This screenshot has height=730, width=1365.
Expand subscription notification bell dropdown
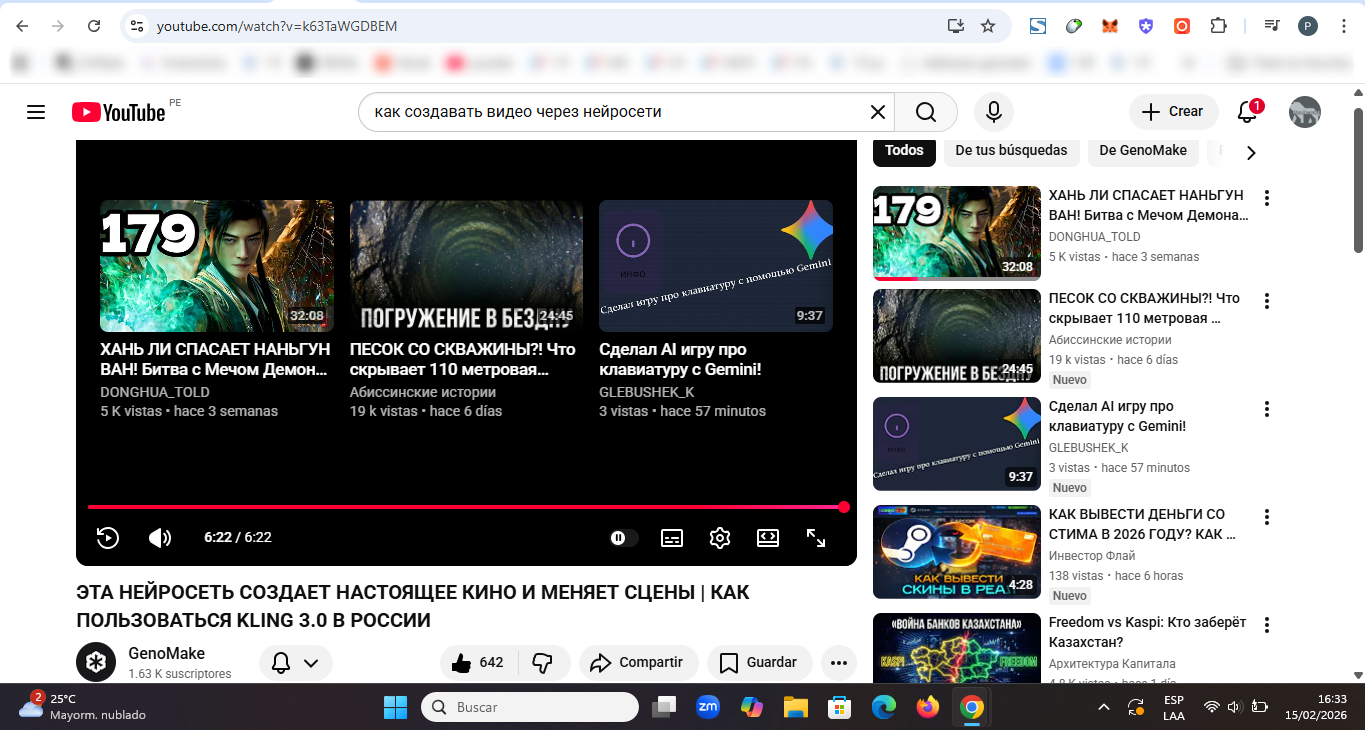[x=296, y=663]
